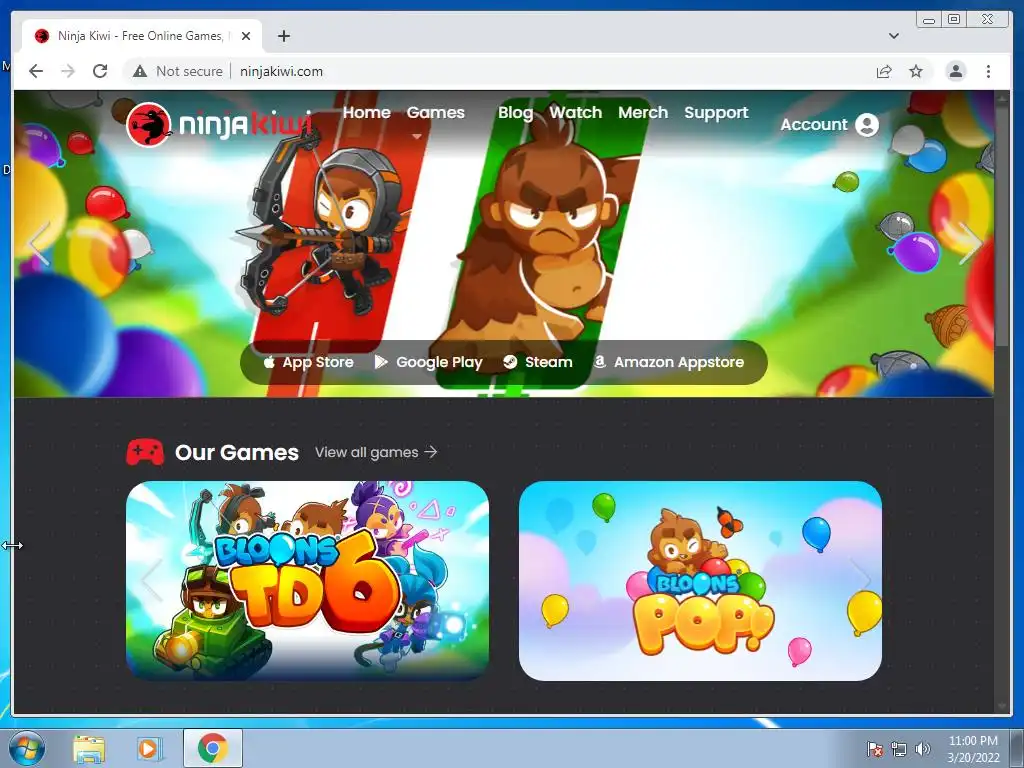Open the Steam download link

(537, 362)
